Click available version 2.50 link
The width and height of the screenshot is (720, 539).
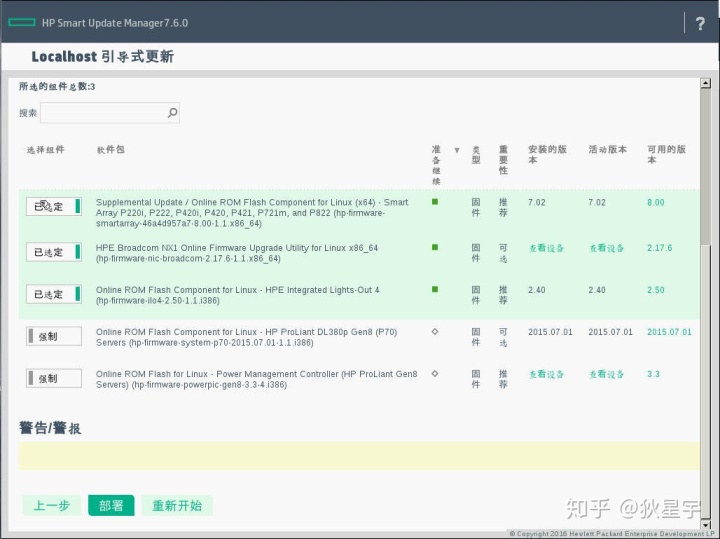(656, 290)
